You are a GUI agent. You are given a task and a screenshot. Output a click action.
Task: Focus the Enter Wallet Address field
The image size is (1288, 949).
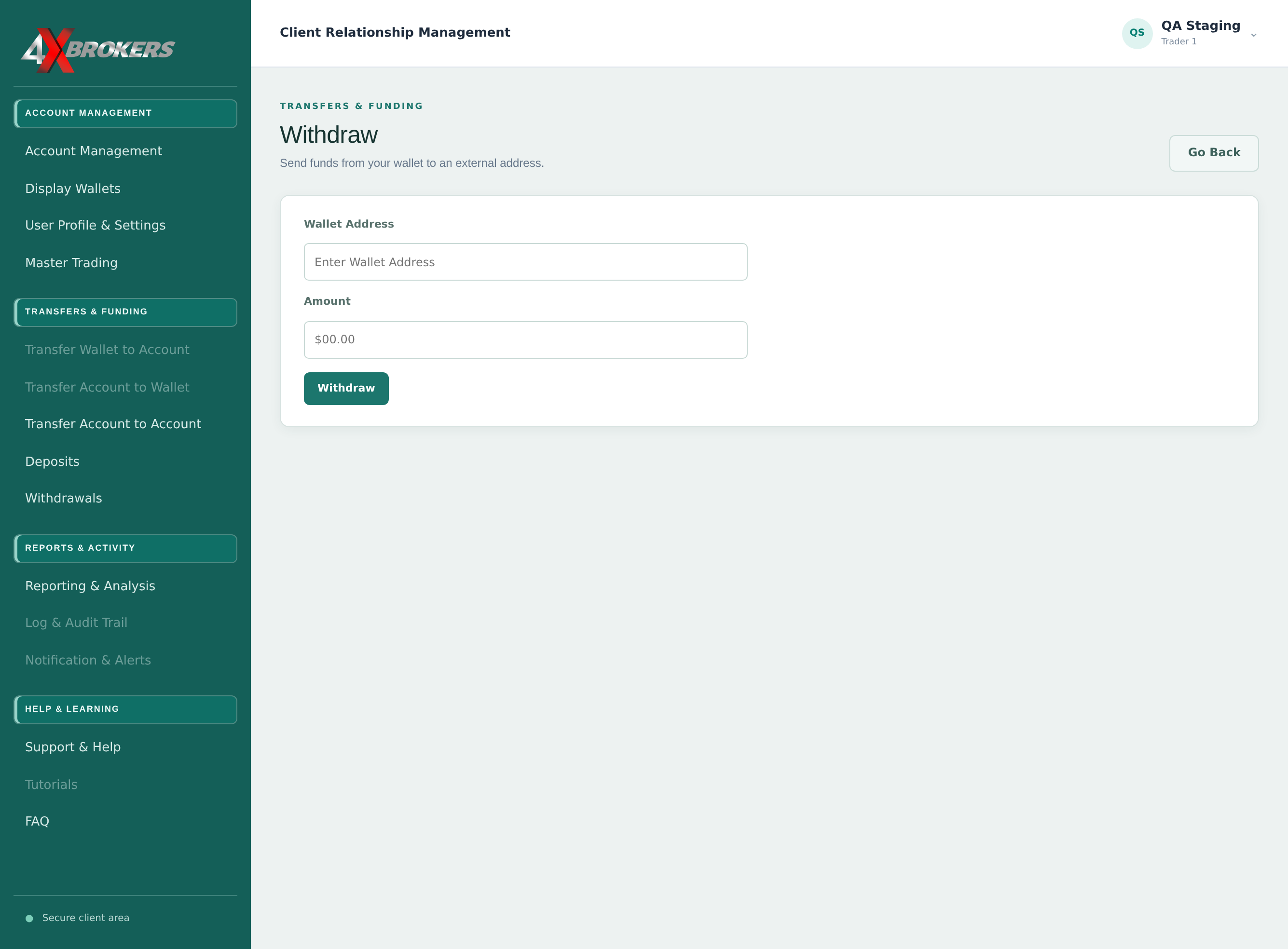(x=525, y=262)
